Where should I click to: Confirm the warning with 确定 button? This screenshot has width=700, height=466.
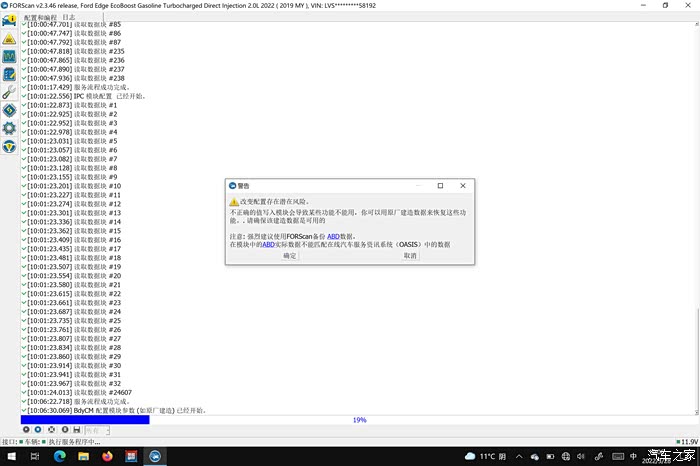click(290, 256)
